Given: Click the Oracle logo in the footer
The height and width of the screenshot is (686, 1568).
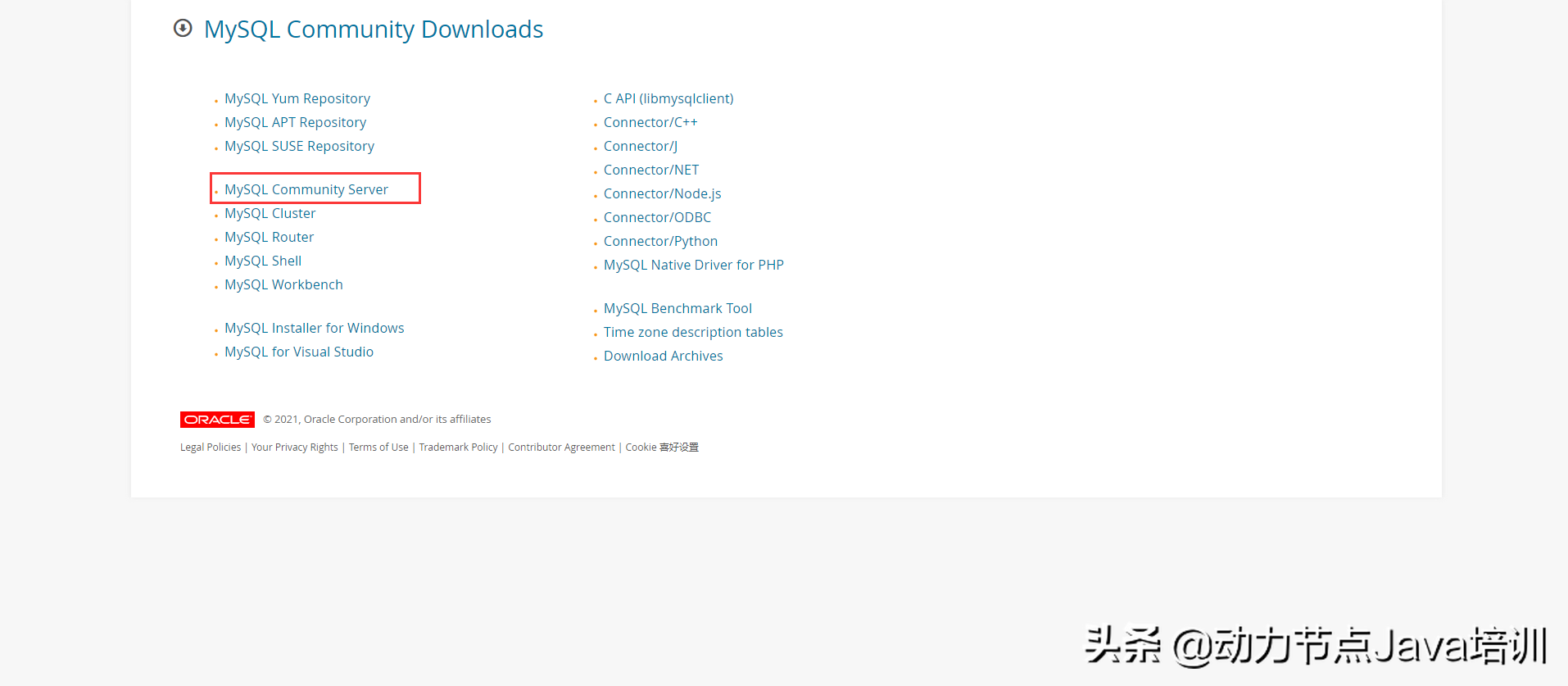Looking at the screenshot, I should pos(217,420).
